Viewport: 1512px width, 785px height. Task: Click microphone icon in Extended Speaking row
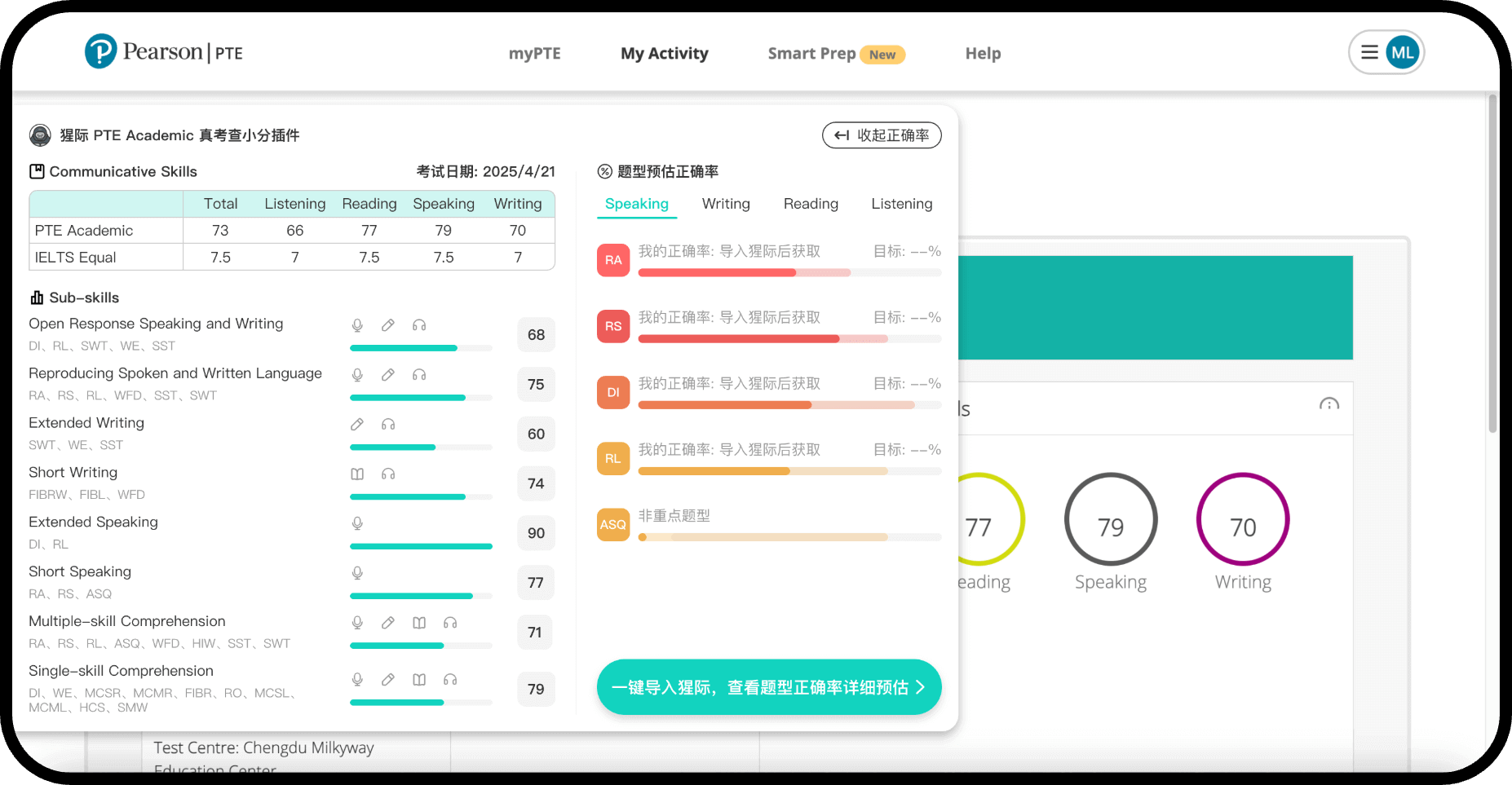click(x=357, y=523)
